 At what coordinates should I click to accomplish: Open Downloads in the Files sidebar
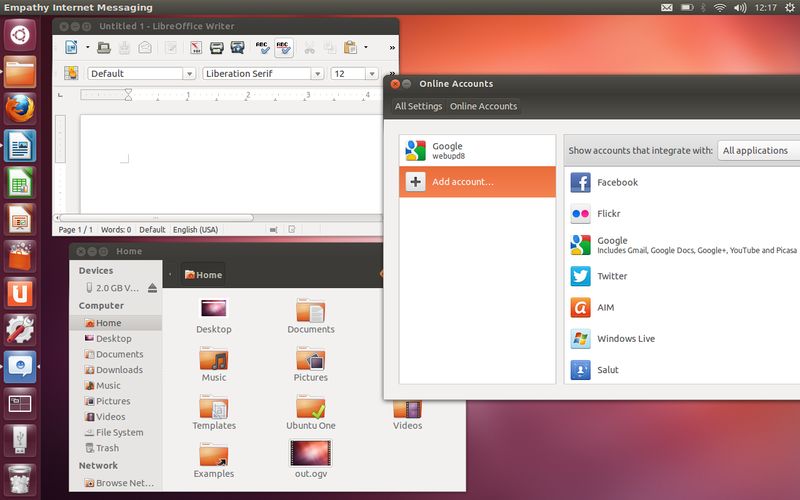pos(116,370)
